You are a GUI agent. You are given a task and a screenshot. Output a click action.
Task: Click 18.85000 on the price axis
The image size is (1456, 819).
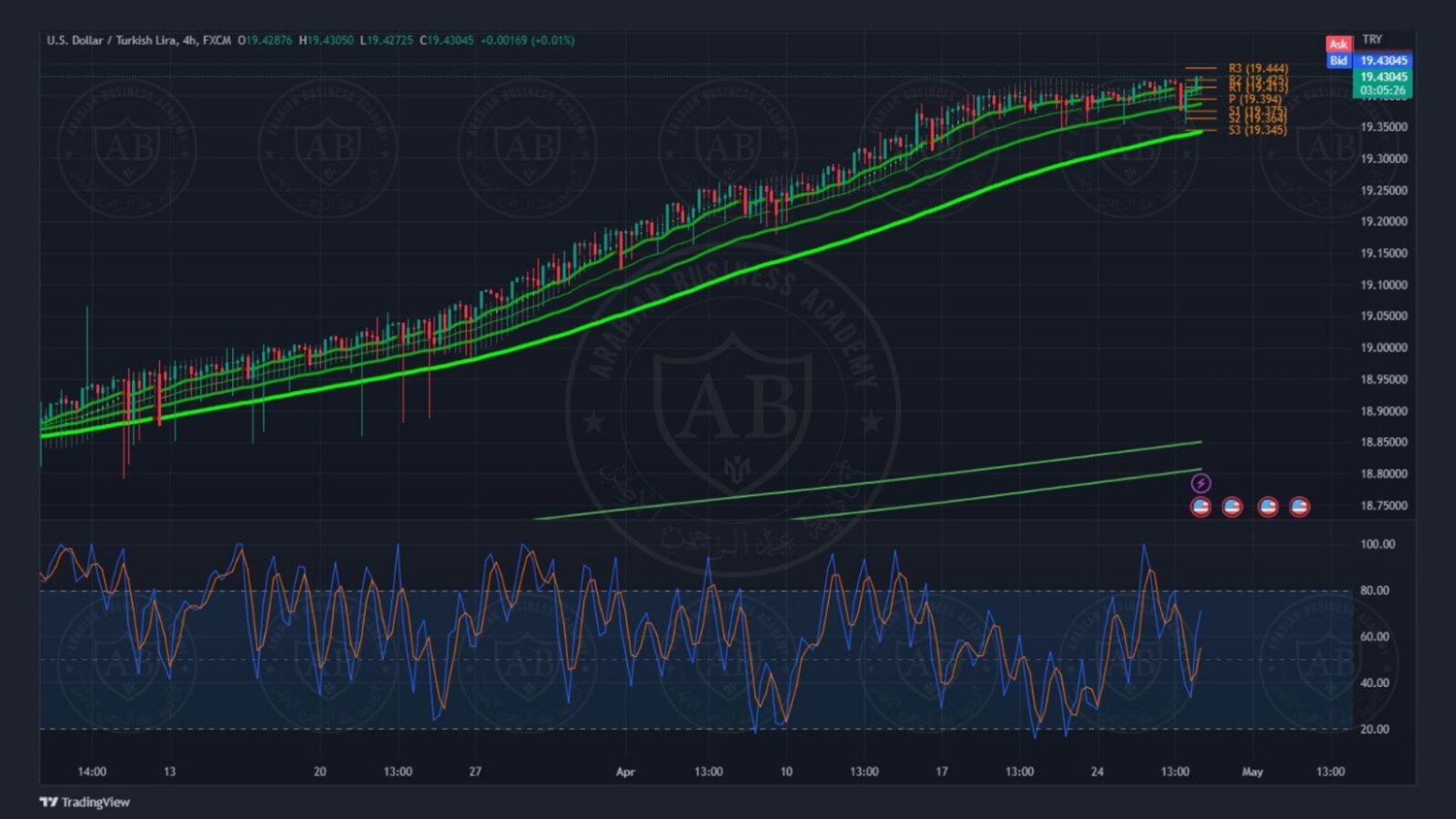click(1383, 442)
